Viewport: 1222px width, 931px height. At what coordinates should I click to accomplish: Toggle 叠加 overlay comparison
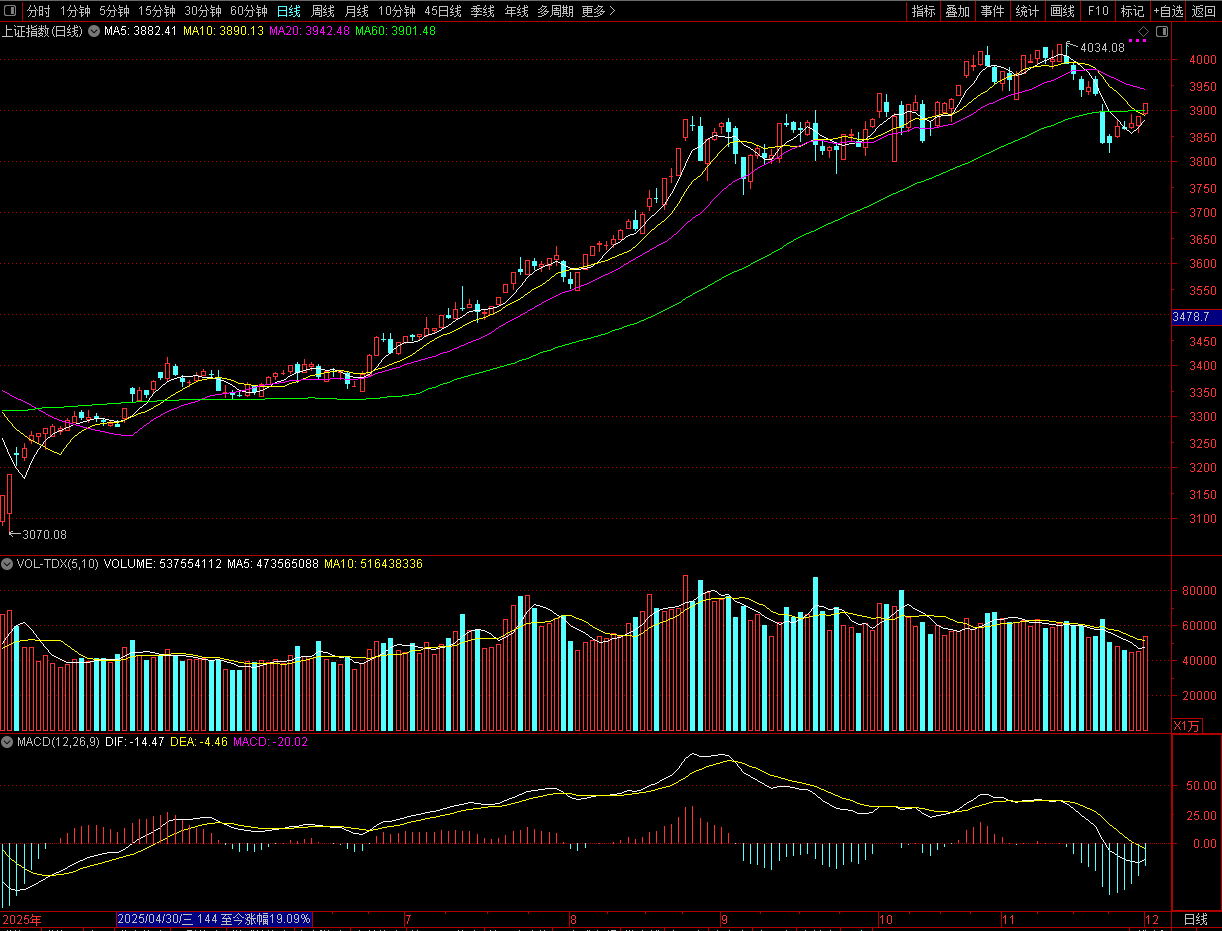click(x=957, y=11)
